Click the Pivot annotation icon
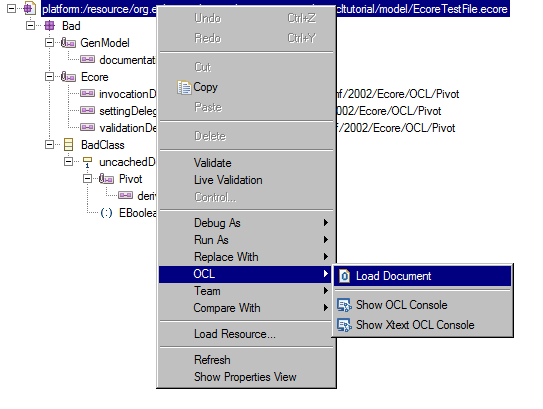 106,179
